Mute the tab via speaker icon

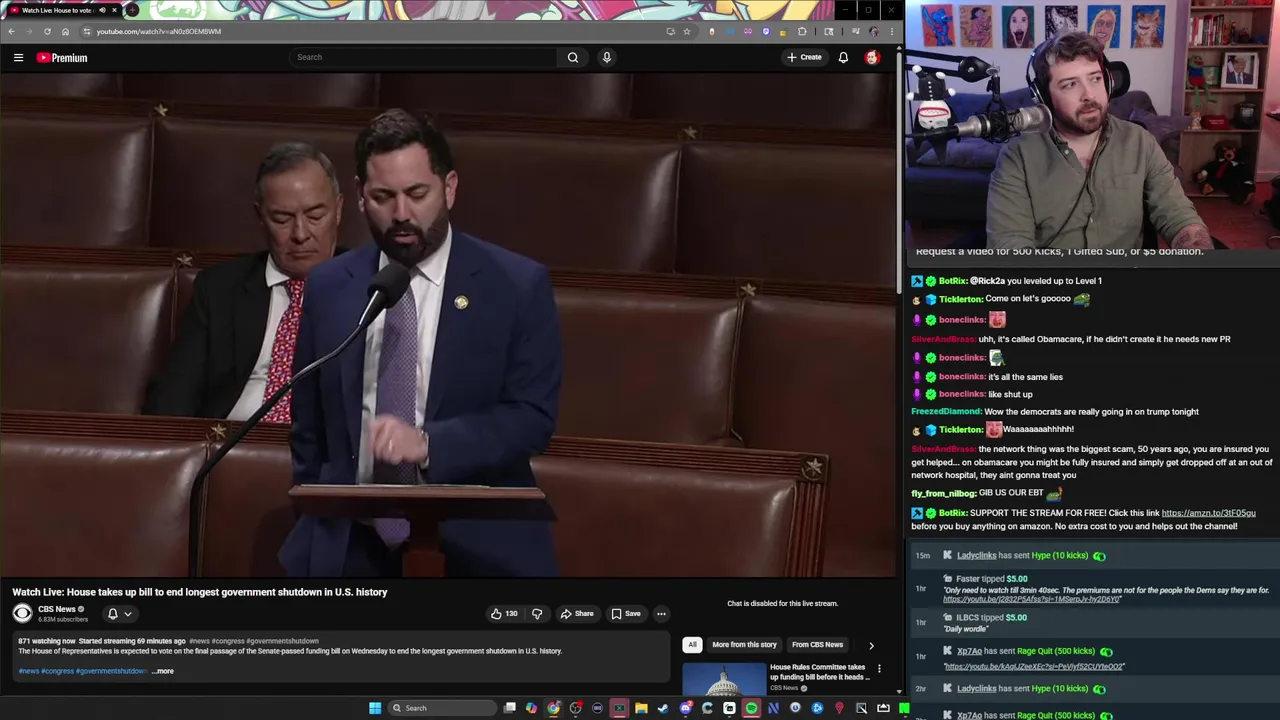coord(102,10)
